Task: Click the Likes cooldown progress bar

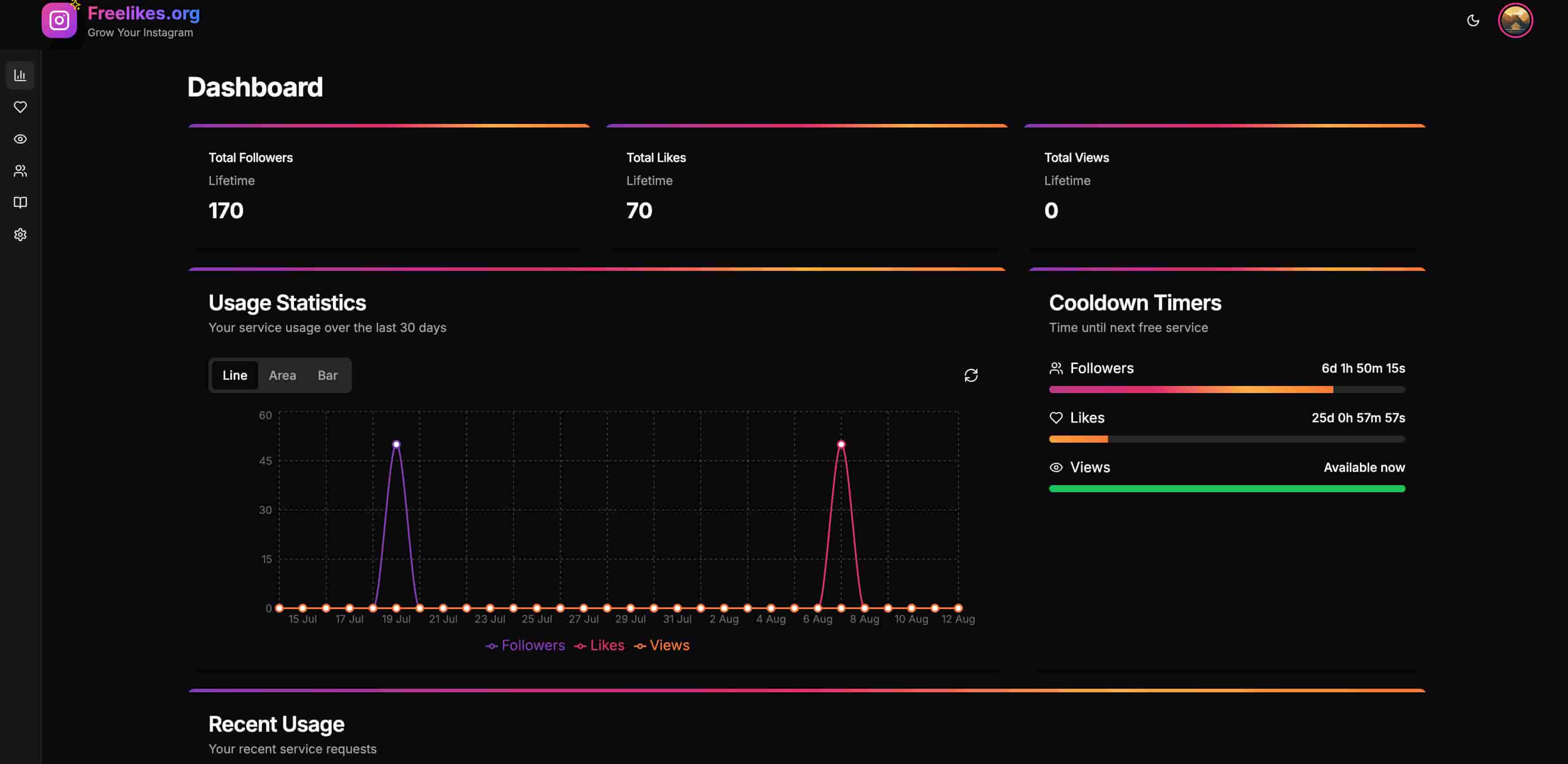Action: 1227,439
